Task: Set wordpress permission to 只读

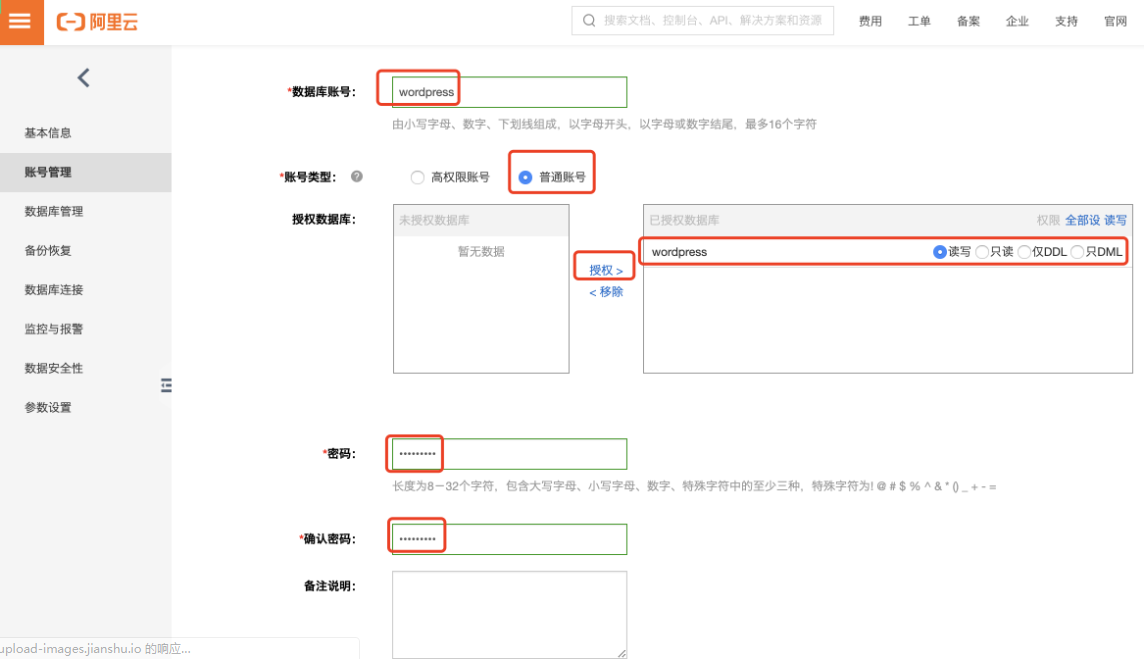Action: [x=983, y=251]
